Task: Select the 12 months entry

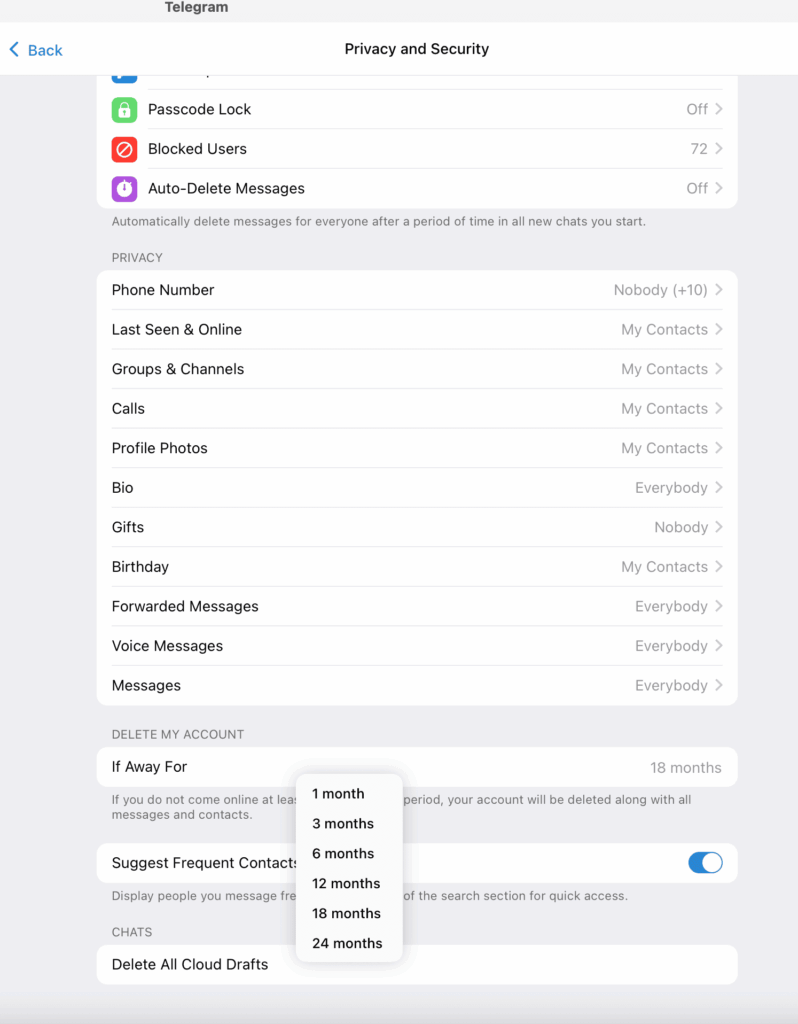Action: coord(346,884)
